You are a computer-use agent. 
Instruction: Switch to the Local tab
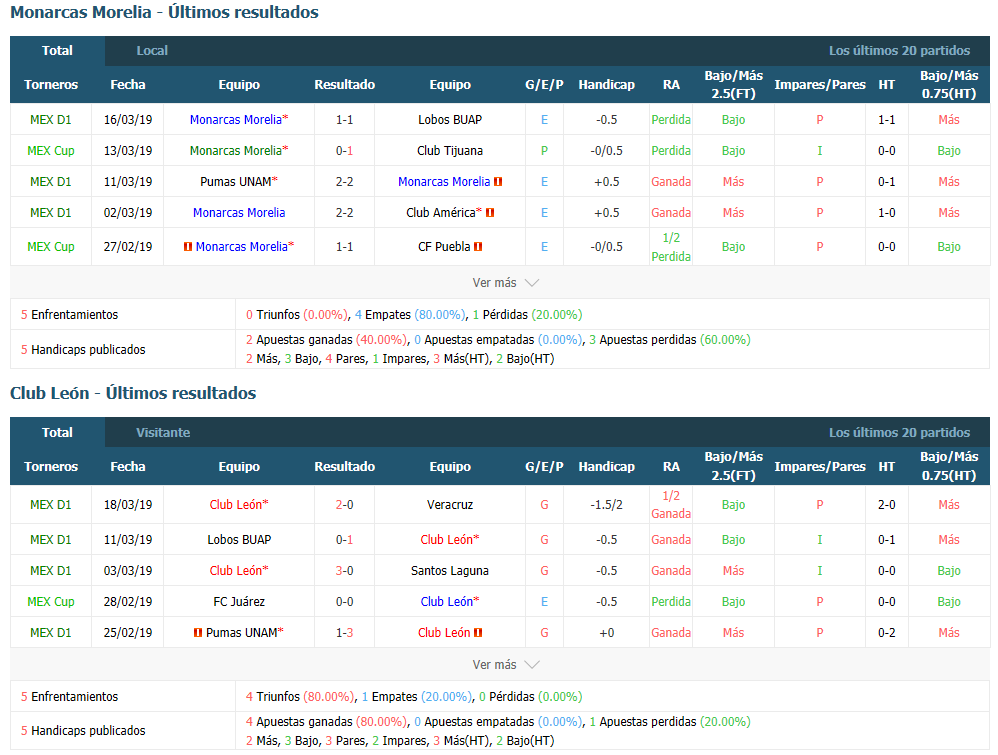[152, 51]
